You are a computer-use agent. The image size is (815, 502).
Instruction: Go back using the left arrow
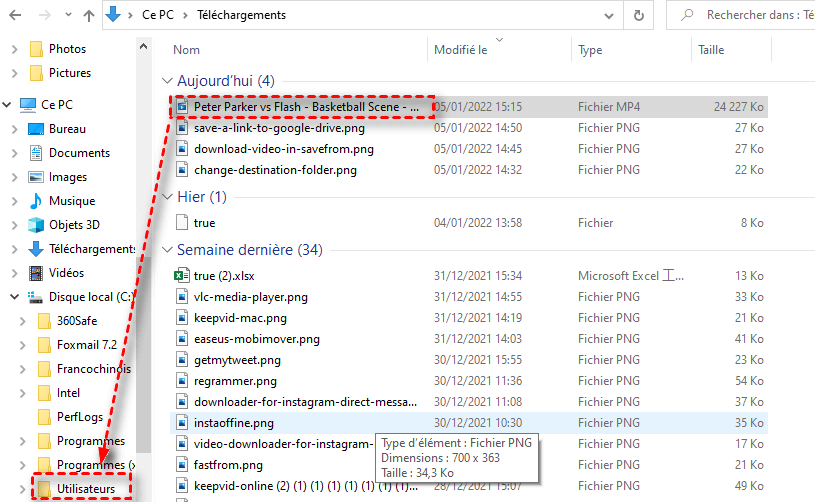pyautogui.click(x=15, y=15)
